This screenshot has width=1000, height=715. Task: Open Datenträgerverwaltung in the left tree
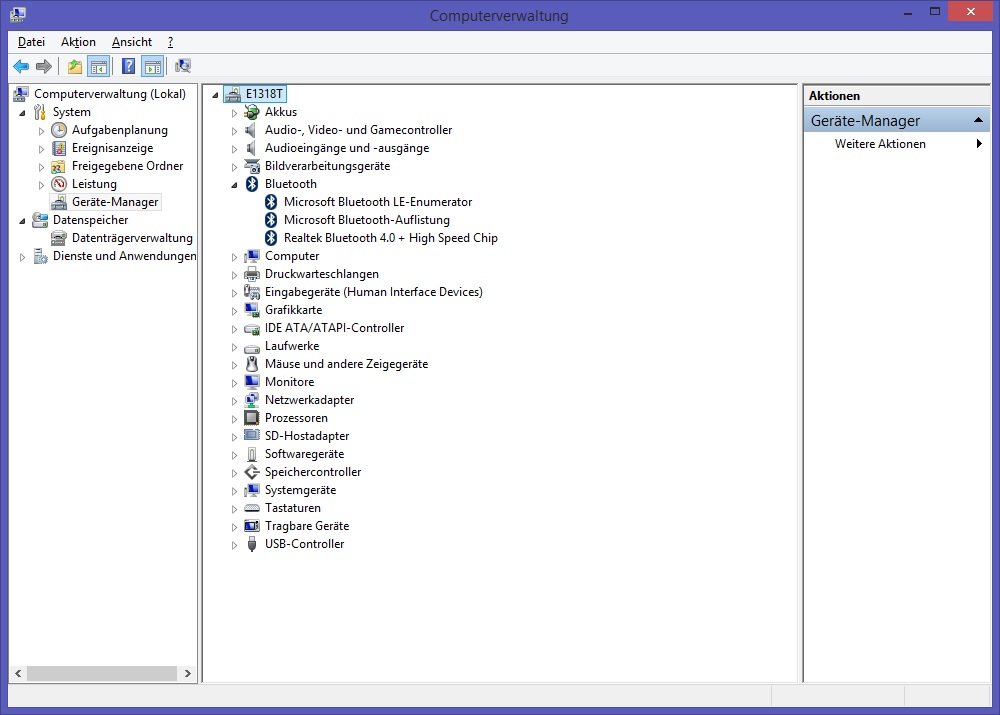pyautogui.click(x=131, y=238)
